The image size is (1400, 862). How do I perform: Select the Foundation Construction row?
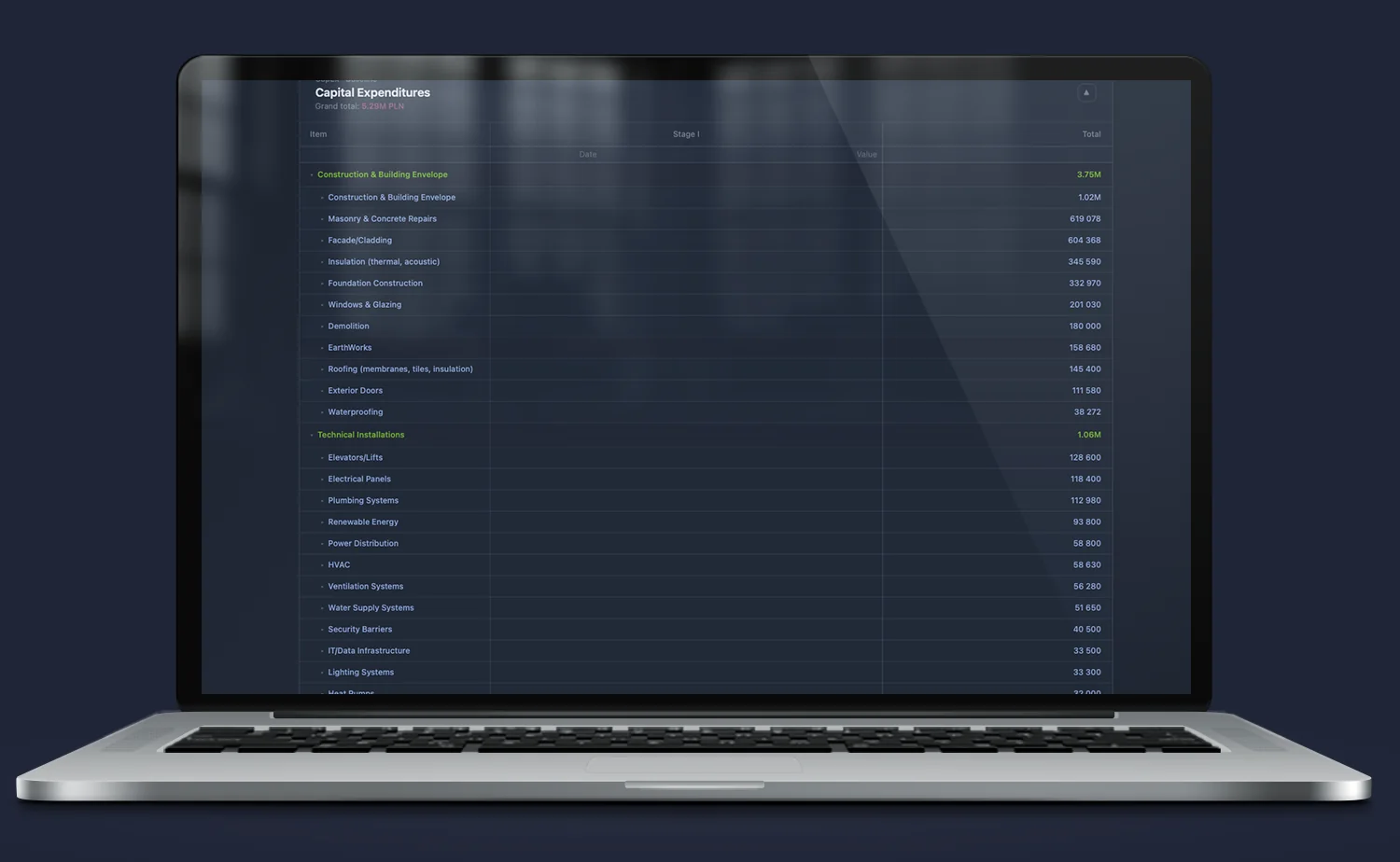706,284
